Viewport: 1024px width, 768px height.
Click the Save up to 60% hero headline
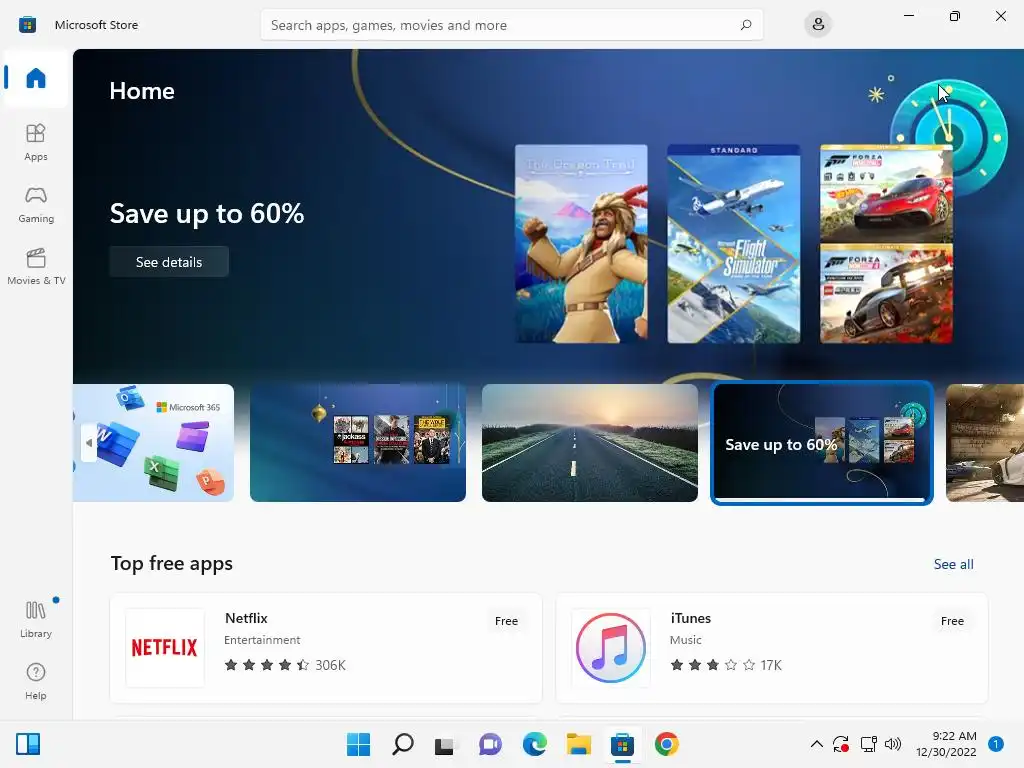tap(207, 214)
